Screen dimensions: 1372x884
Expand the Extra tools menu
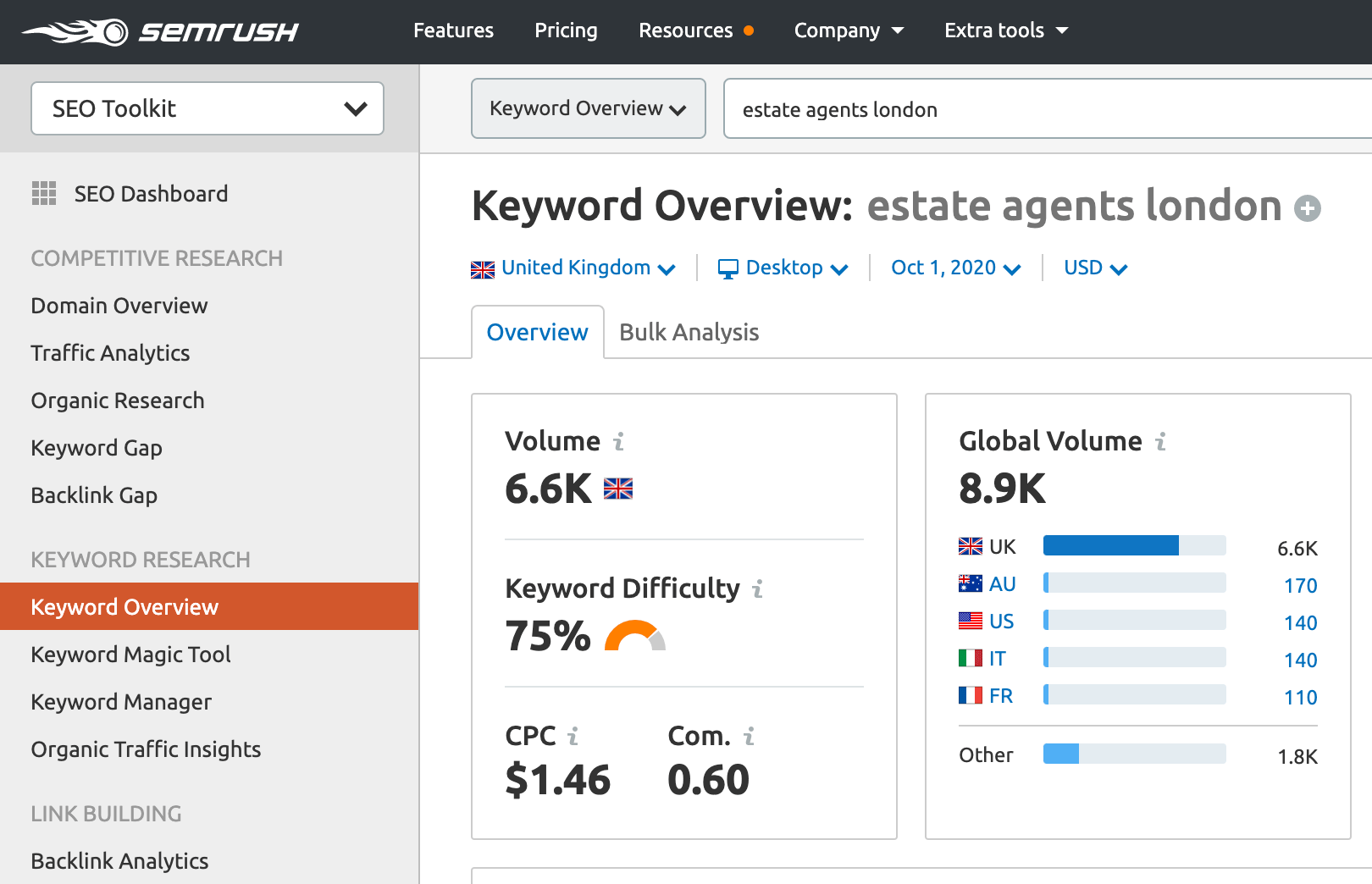click(1006, 30)
